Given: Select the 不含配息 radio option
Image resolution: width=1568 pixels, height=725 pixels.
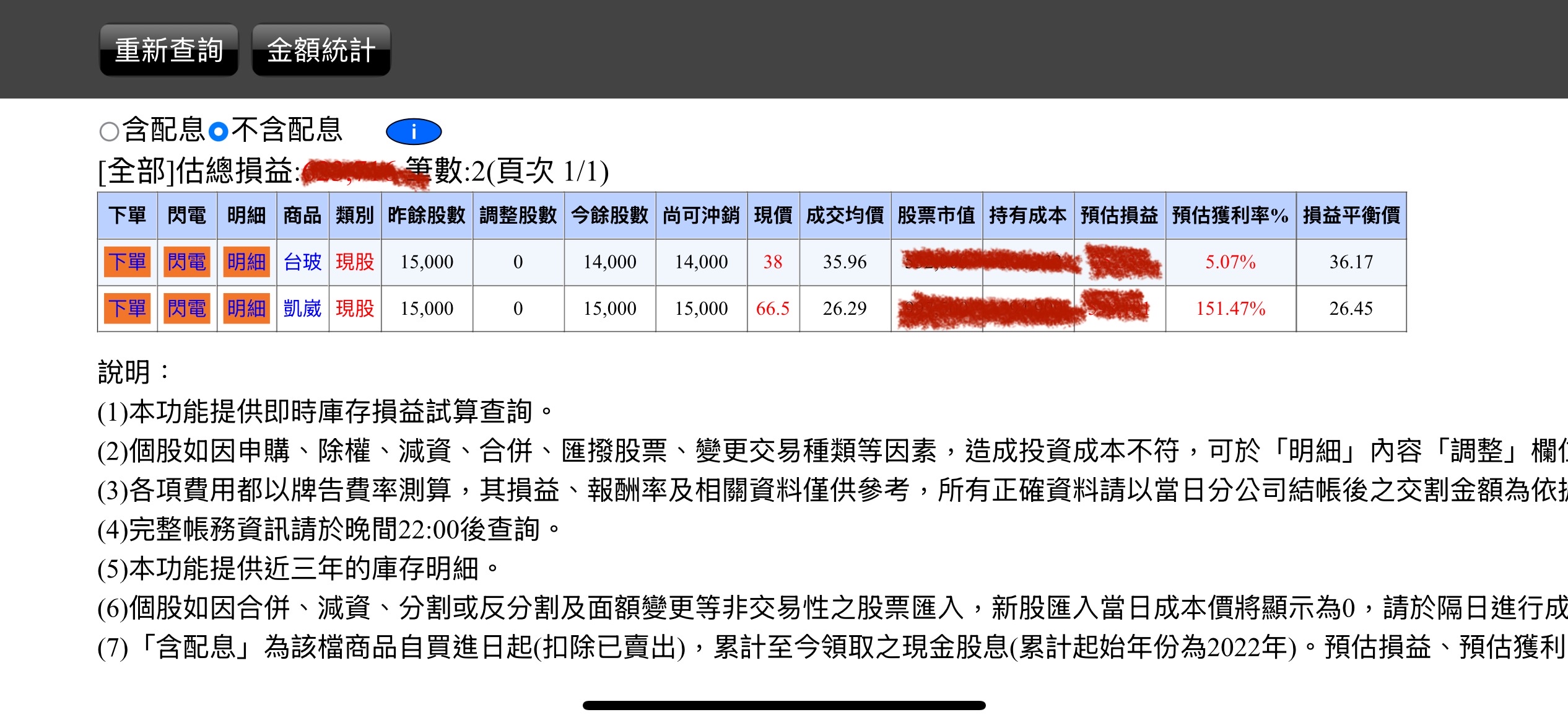Looking at the screenshot, I should coord(218,131).
